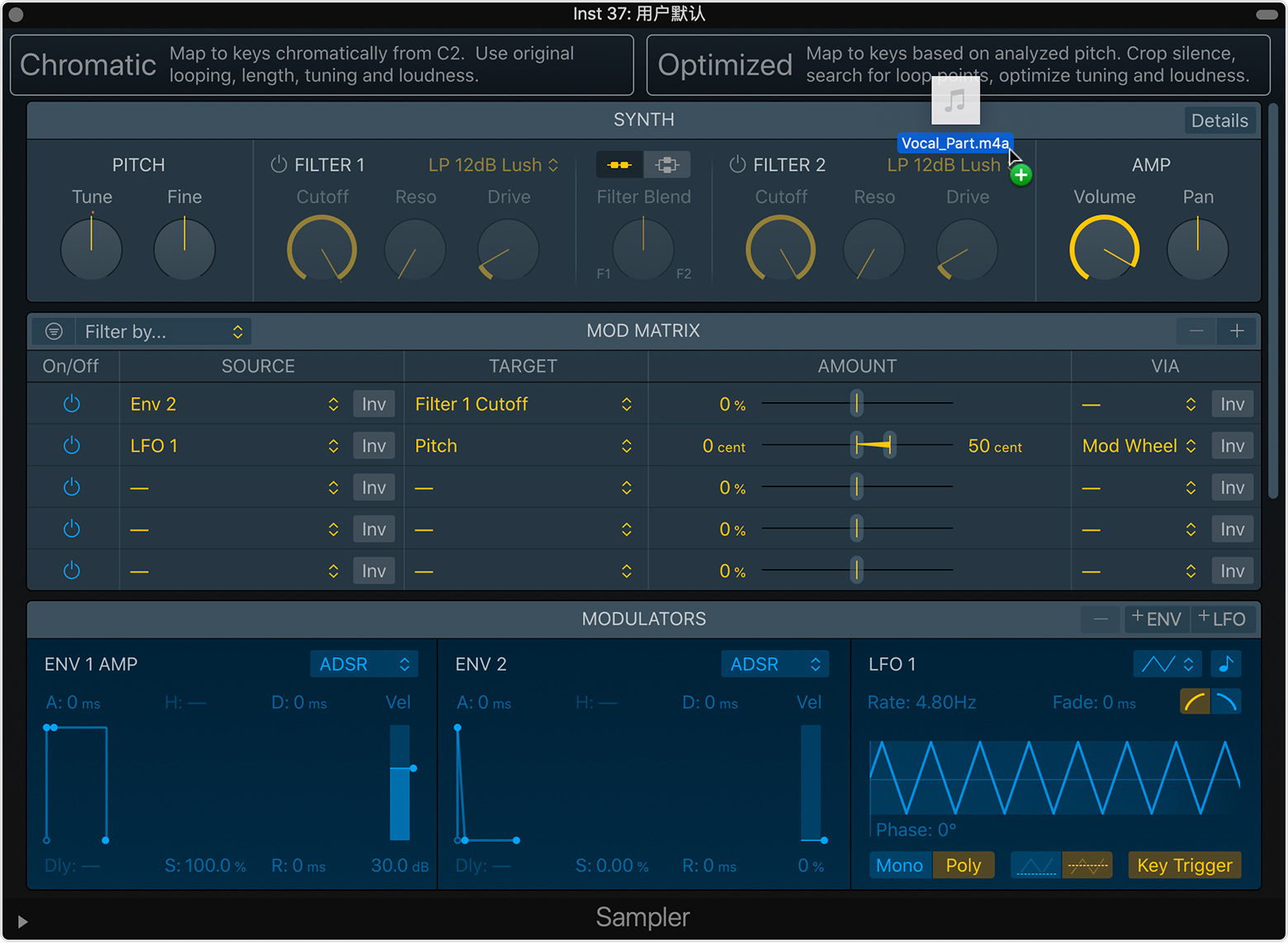Add a new envelope with +ENV
The height and width of the screenshot is (943, 1288).
pyautogui.click(x=1157, y=618)
